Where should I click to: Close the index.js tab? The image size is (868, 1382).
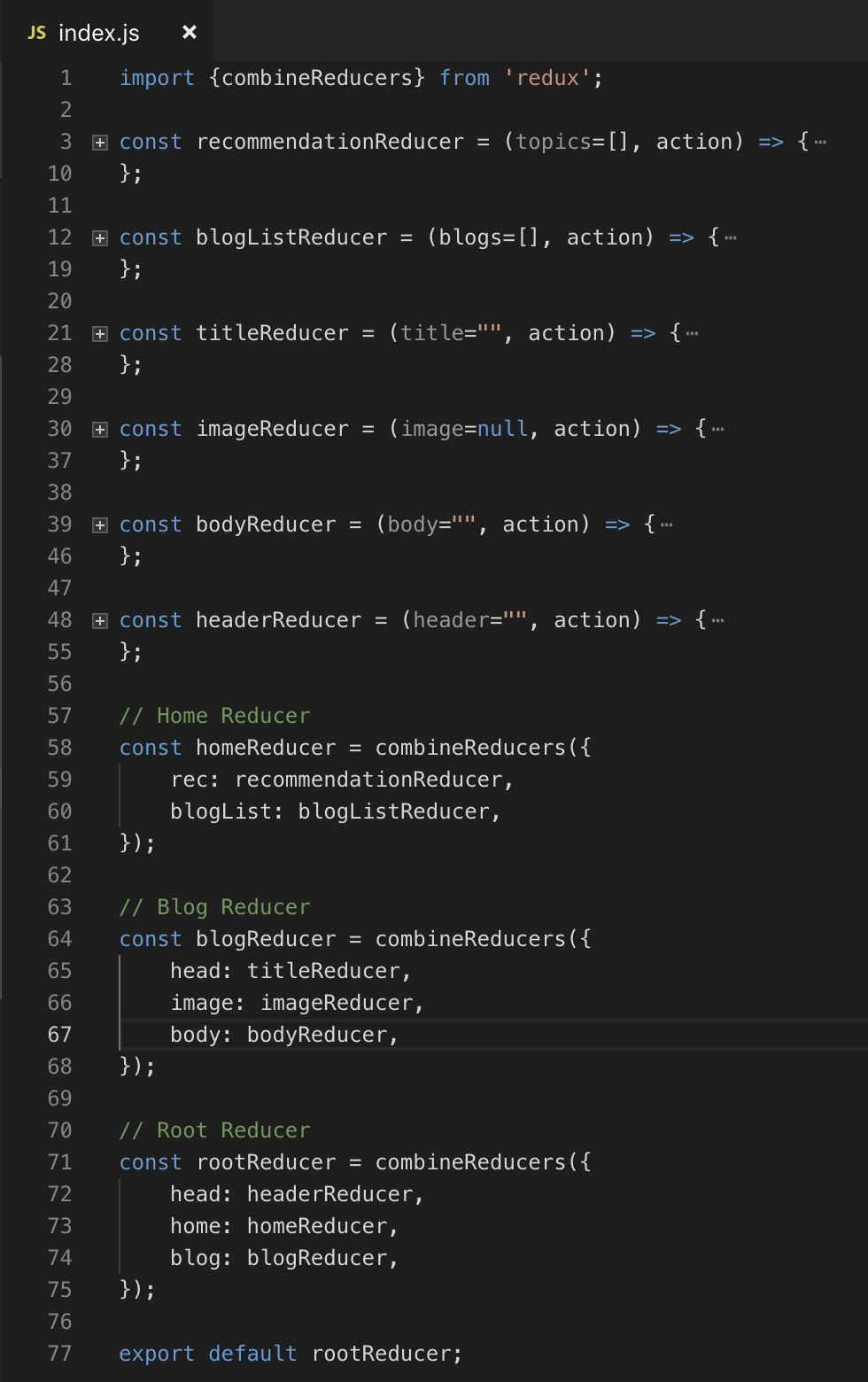point(189,32)
